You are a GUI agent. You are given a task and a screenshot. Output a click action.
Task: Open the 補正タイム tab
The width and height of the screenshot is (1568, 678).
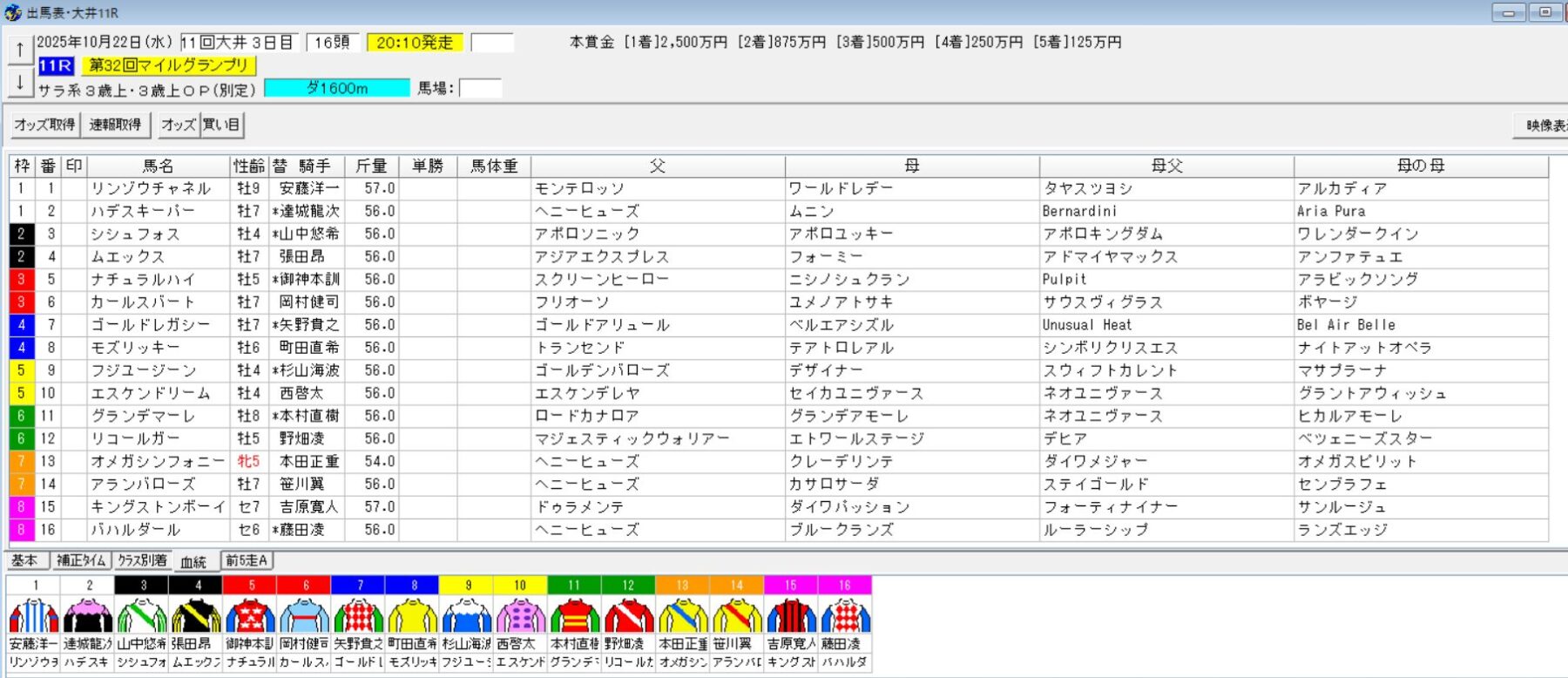pyautogui.click(x=81, y=560)
